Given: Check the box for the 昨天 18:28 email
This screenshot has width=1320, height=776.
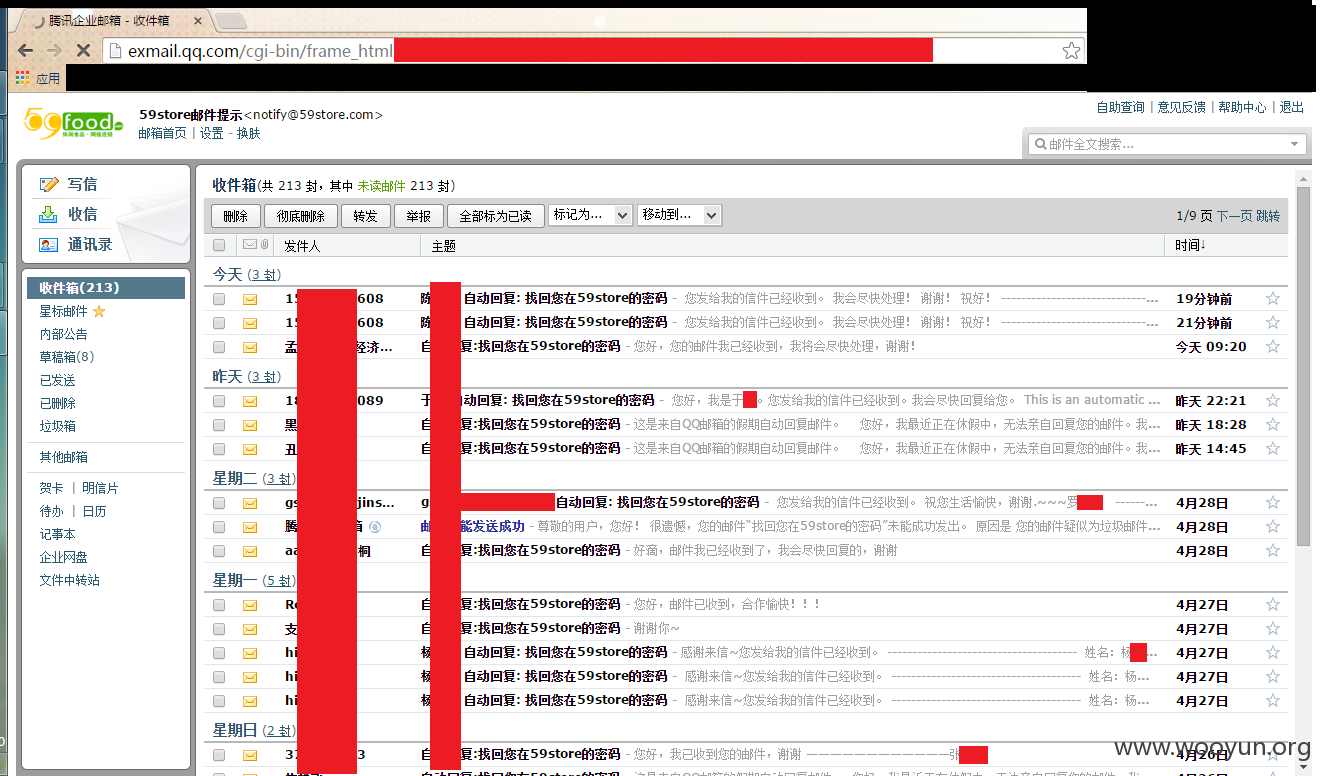Looking at the screenshot, I should (219, 424).
